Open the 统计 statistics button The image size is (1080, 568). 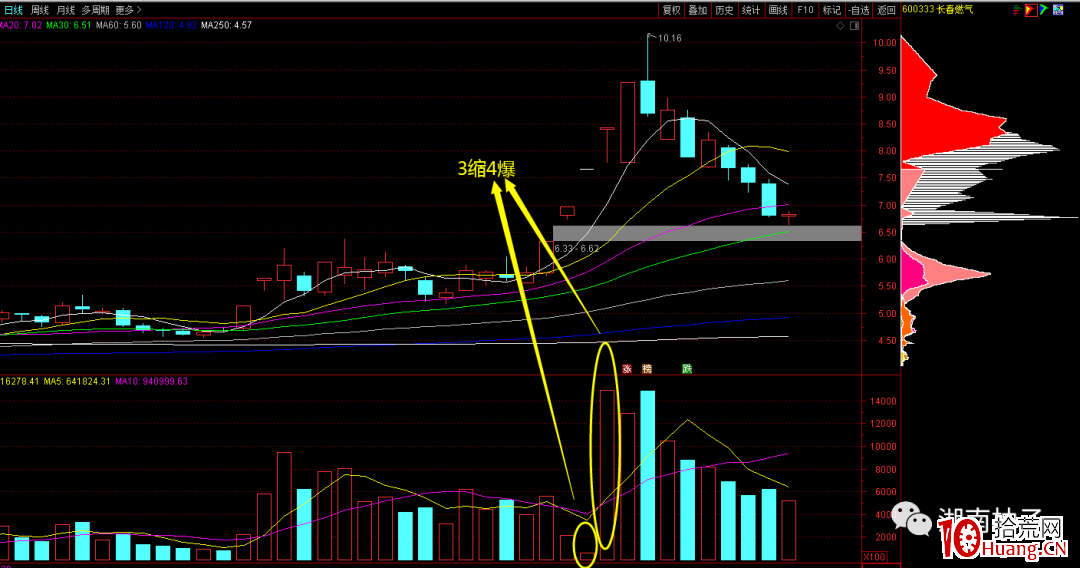tap(751, 10)
